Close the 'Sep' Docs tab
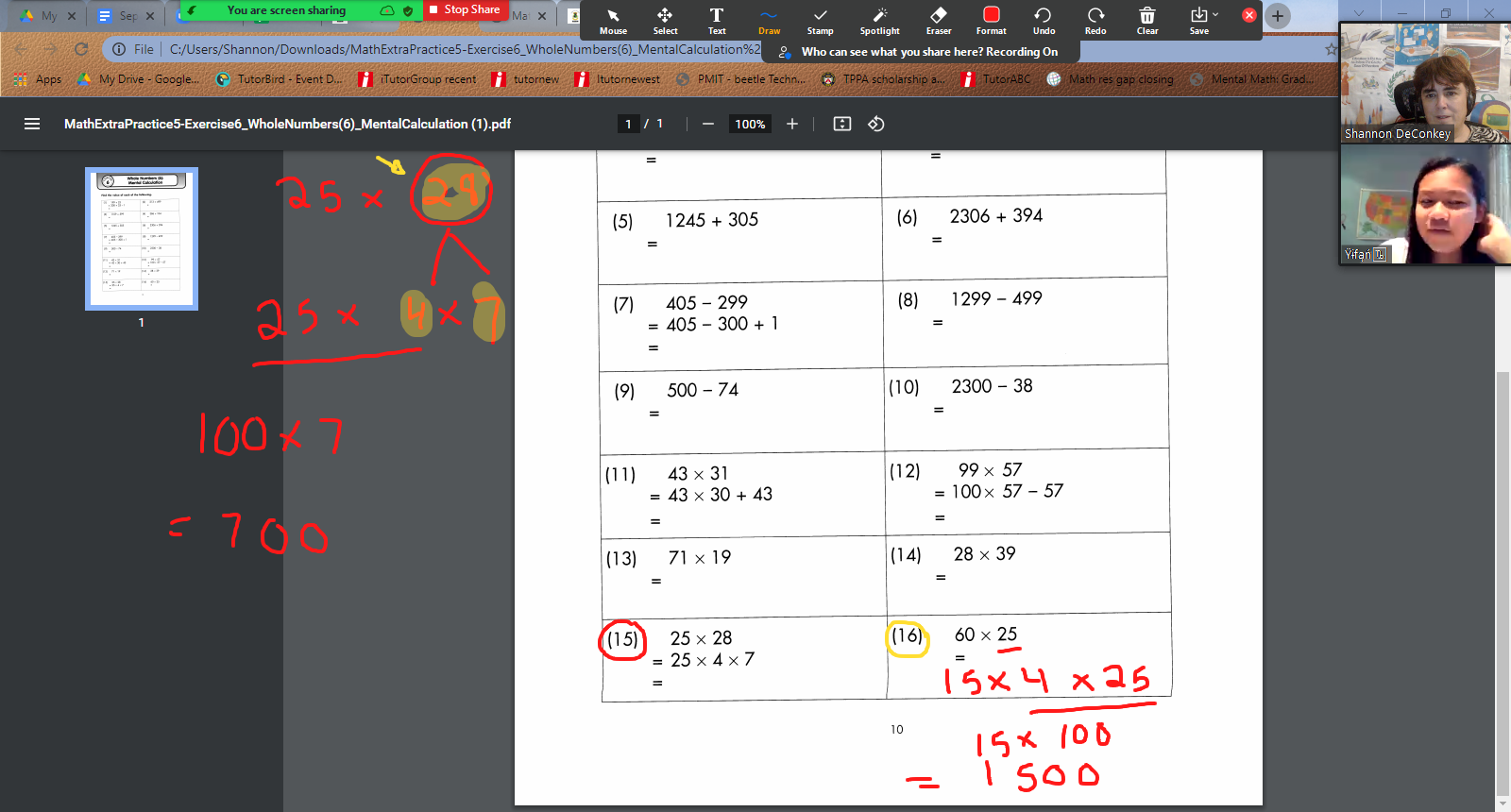Viewport: 1511px width, 812px height. point(151,16)
